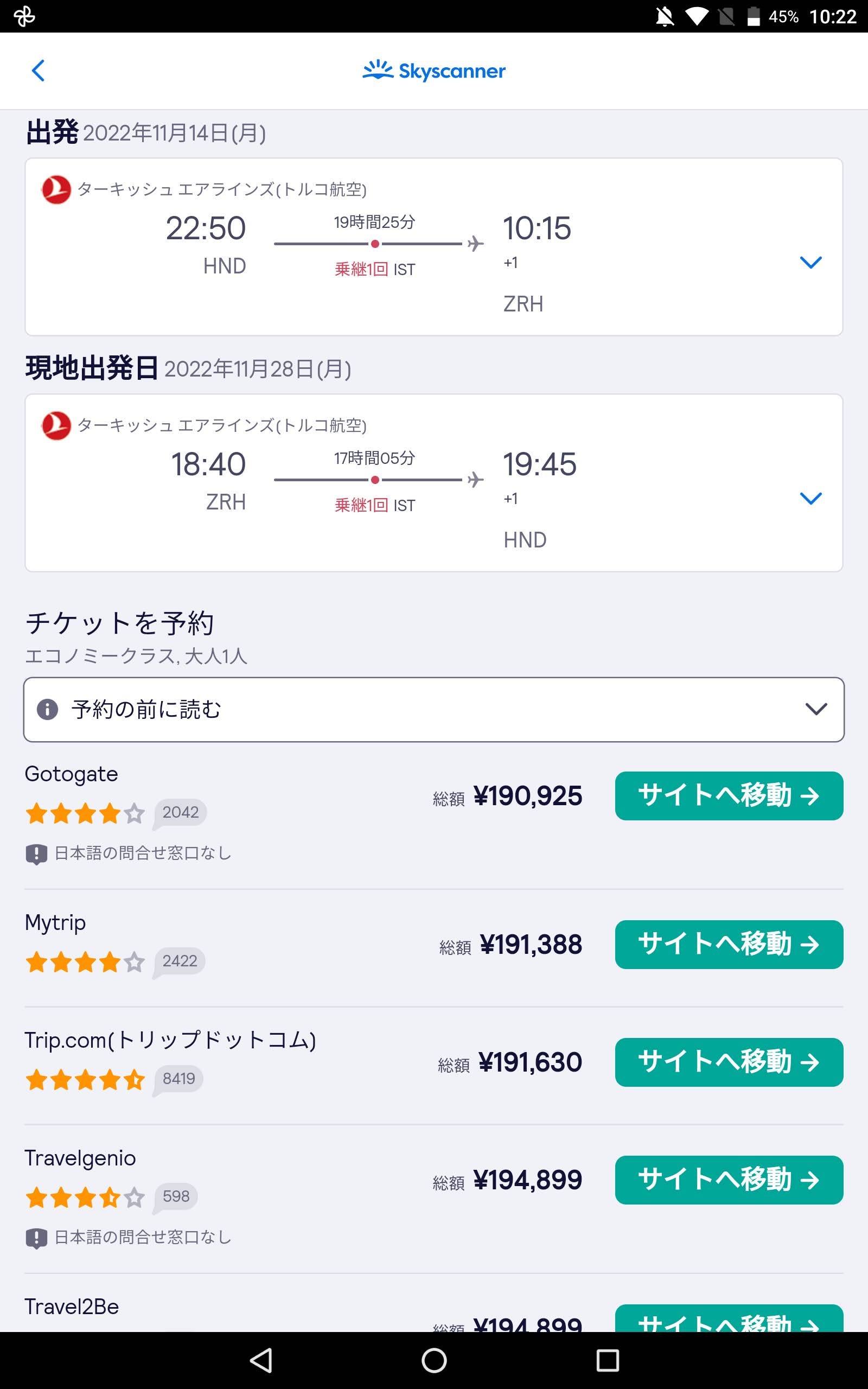Screen dimensions: 868x1389
Task: Tap Travelgenio no-Japanese-support warning icon
Action: pos(36,1238)
